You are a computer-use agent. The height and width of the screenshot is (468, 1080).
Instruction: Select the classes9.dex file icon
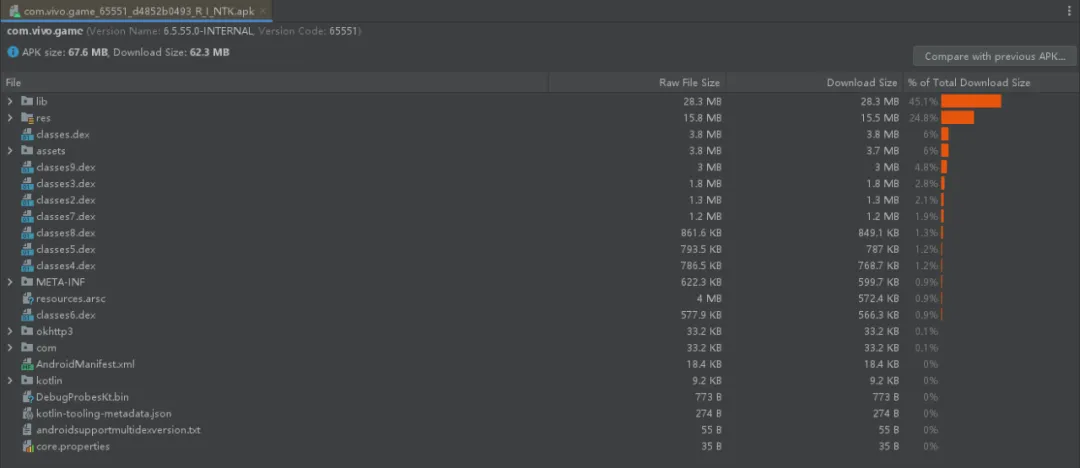point(27,167)
